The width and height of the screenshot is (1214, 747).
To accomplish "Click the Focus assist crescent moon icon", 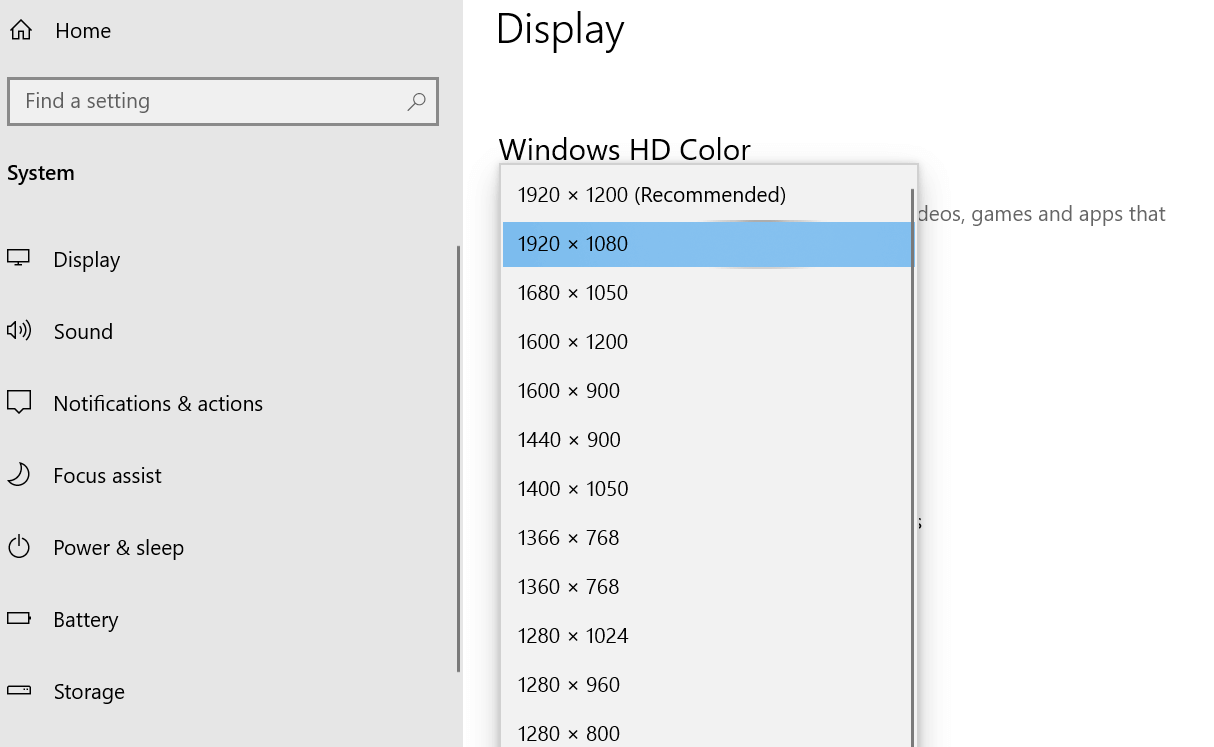I will pos(20,475).
